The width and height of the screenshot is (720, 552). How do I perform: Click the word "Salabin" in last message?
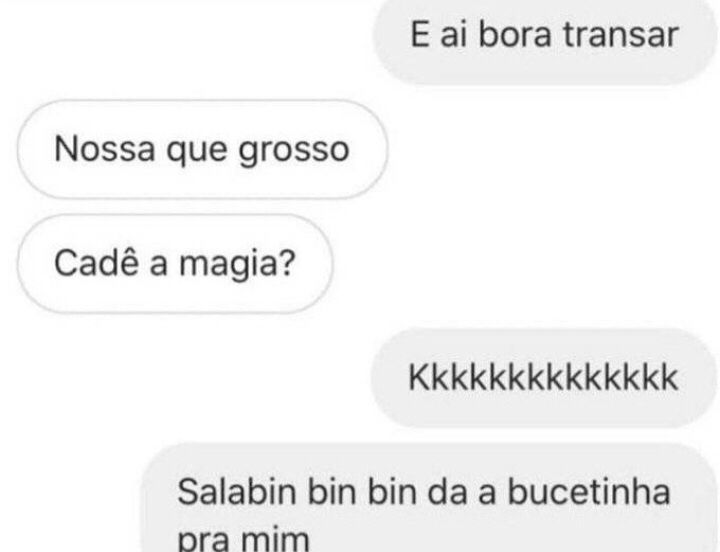(236, 492)
